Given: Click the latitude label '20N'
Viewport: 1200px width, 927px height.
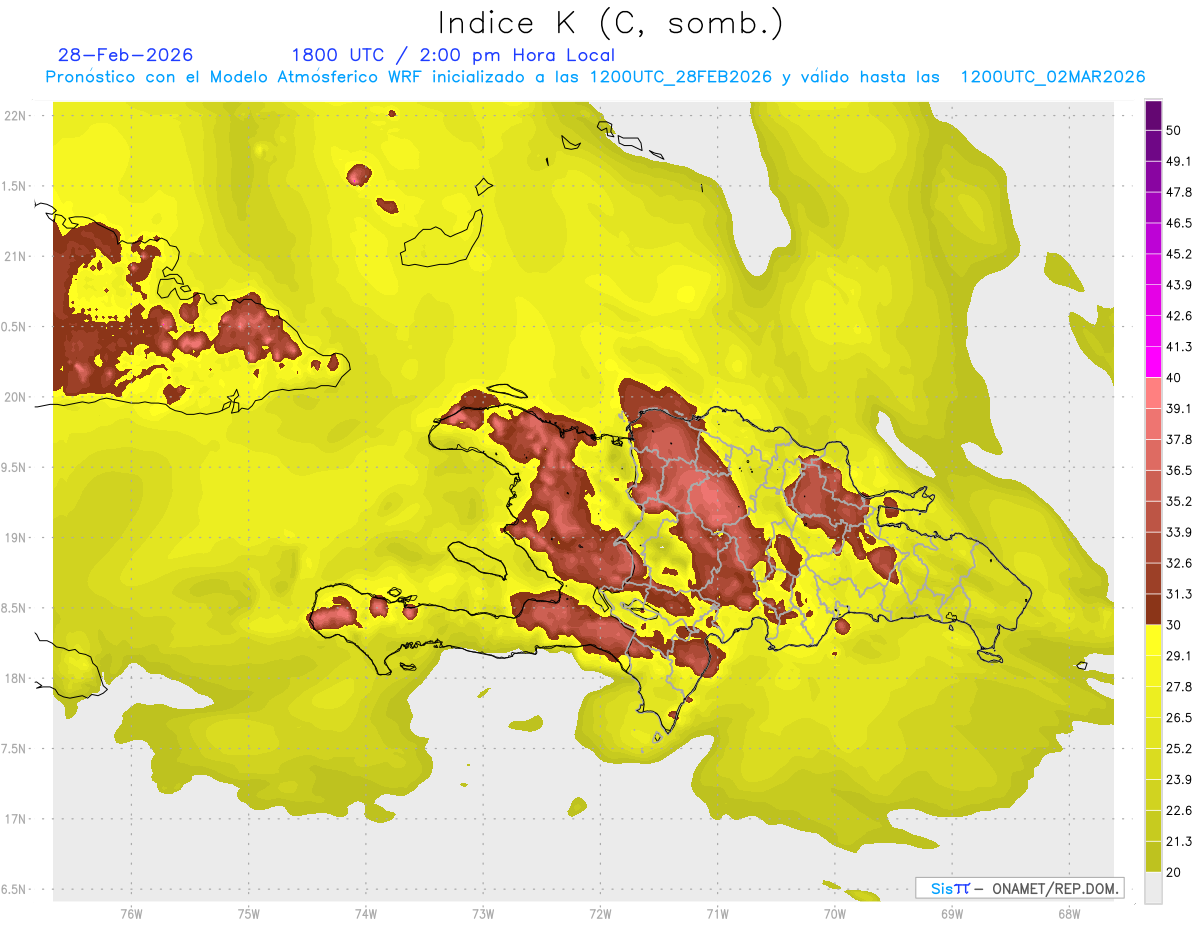Looking at the screenshot, I should (x=17, y=397).
